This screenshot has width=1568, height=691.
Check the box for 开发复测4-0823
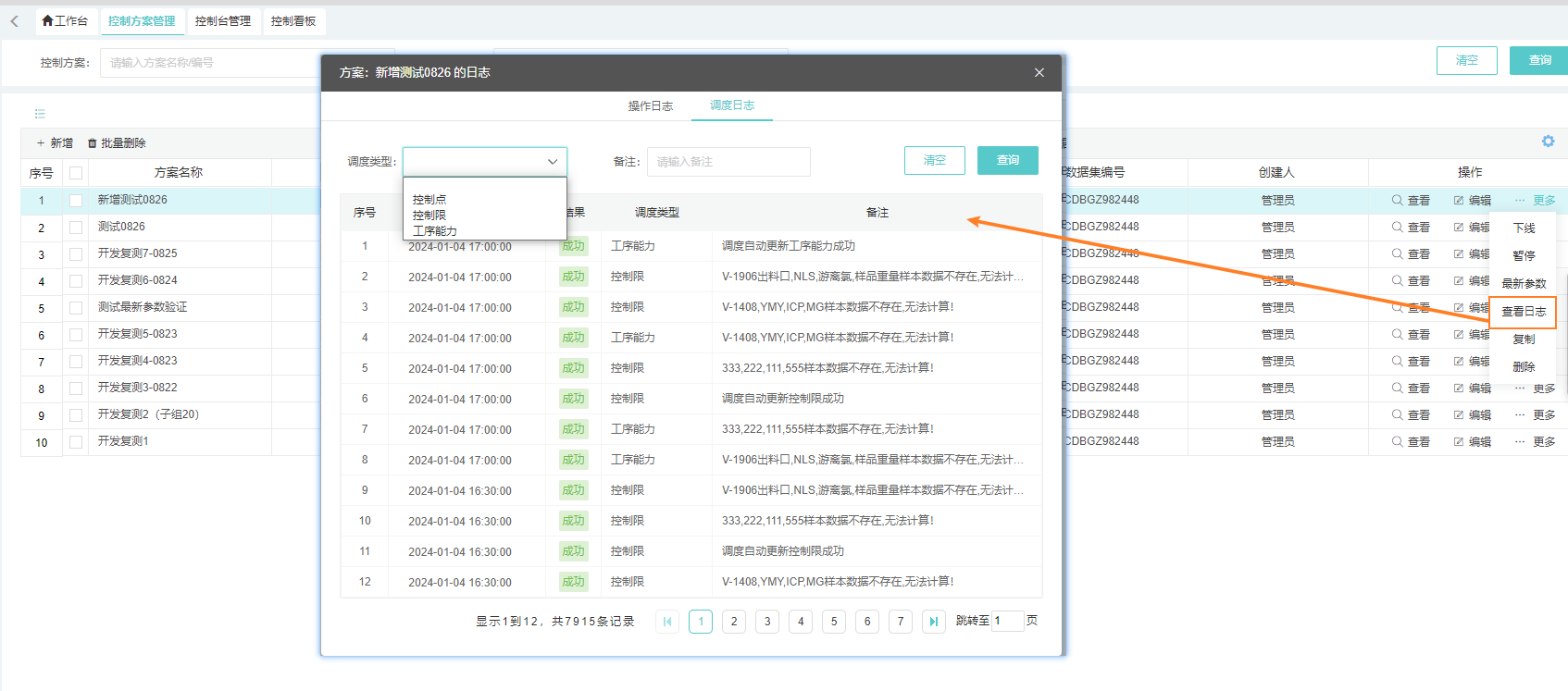point(76,361)
